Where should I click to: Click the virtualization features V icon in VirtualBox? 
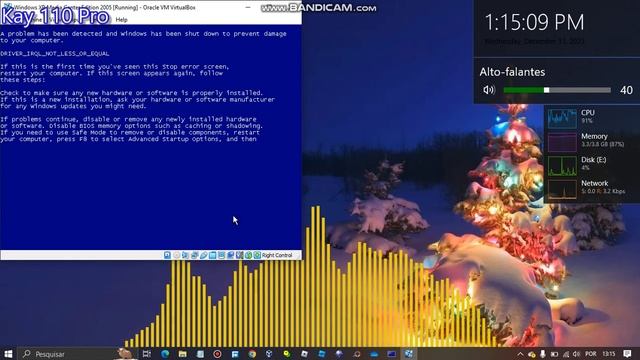tap(239, 255)
